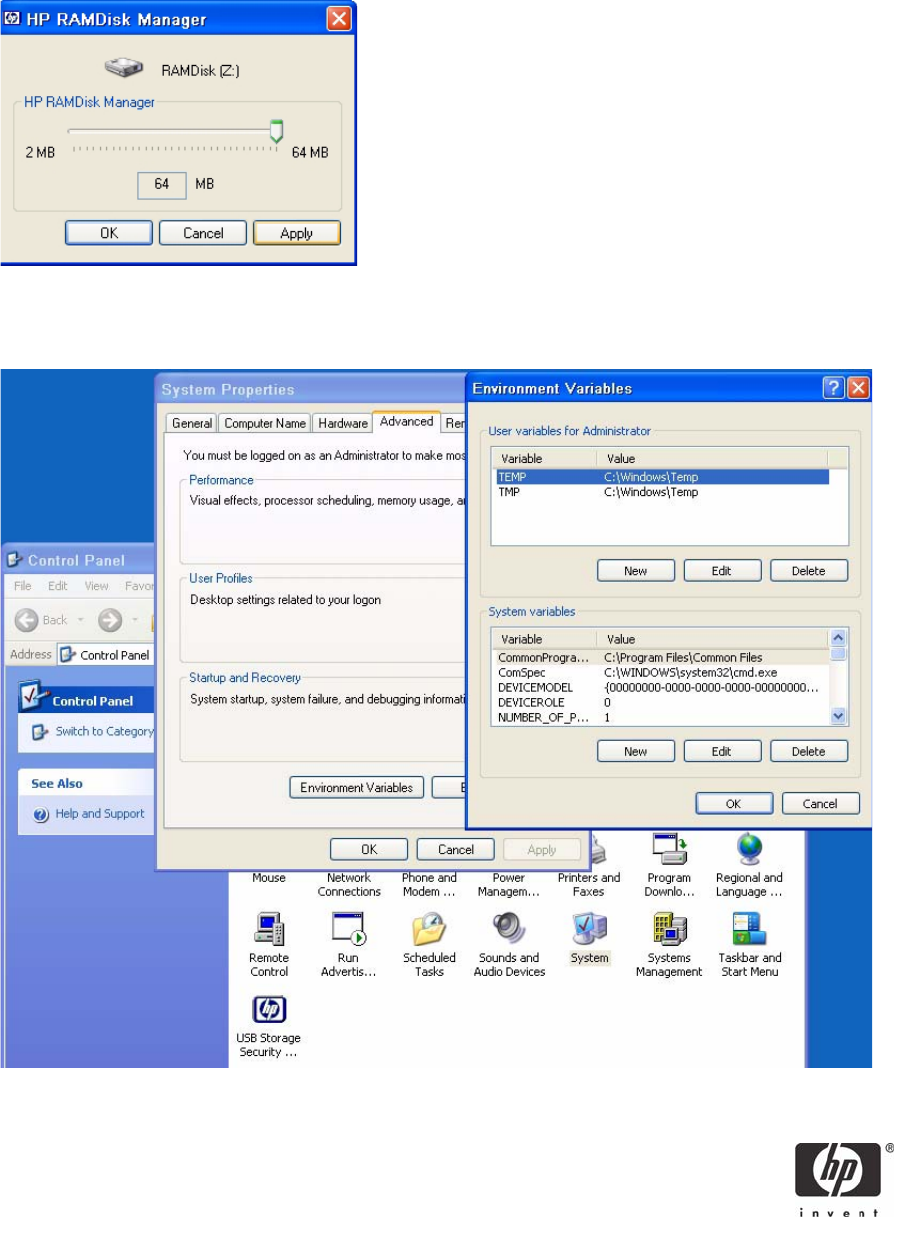Close the HP RAMDisk Manager window

(340, 18)
